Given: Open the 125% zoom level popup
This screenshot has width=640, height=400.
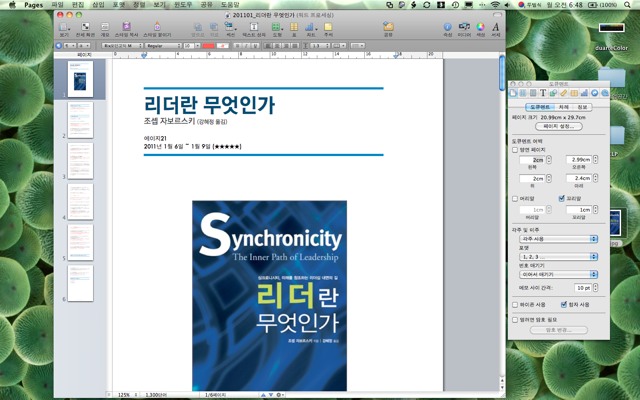Looking at the screenshot, I should click(x=127, y=395).
